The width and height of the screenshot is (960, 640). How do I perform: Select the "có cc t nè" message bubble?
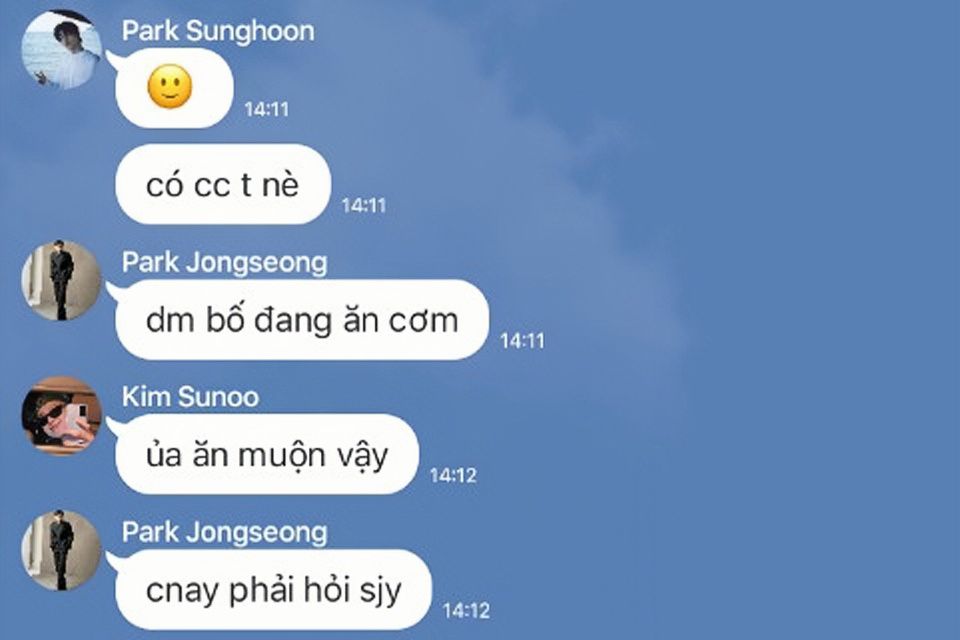click(x=223, y=184)
